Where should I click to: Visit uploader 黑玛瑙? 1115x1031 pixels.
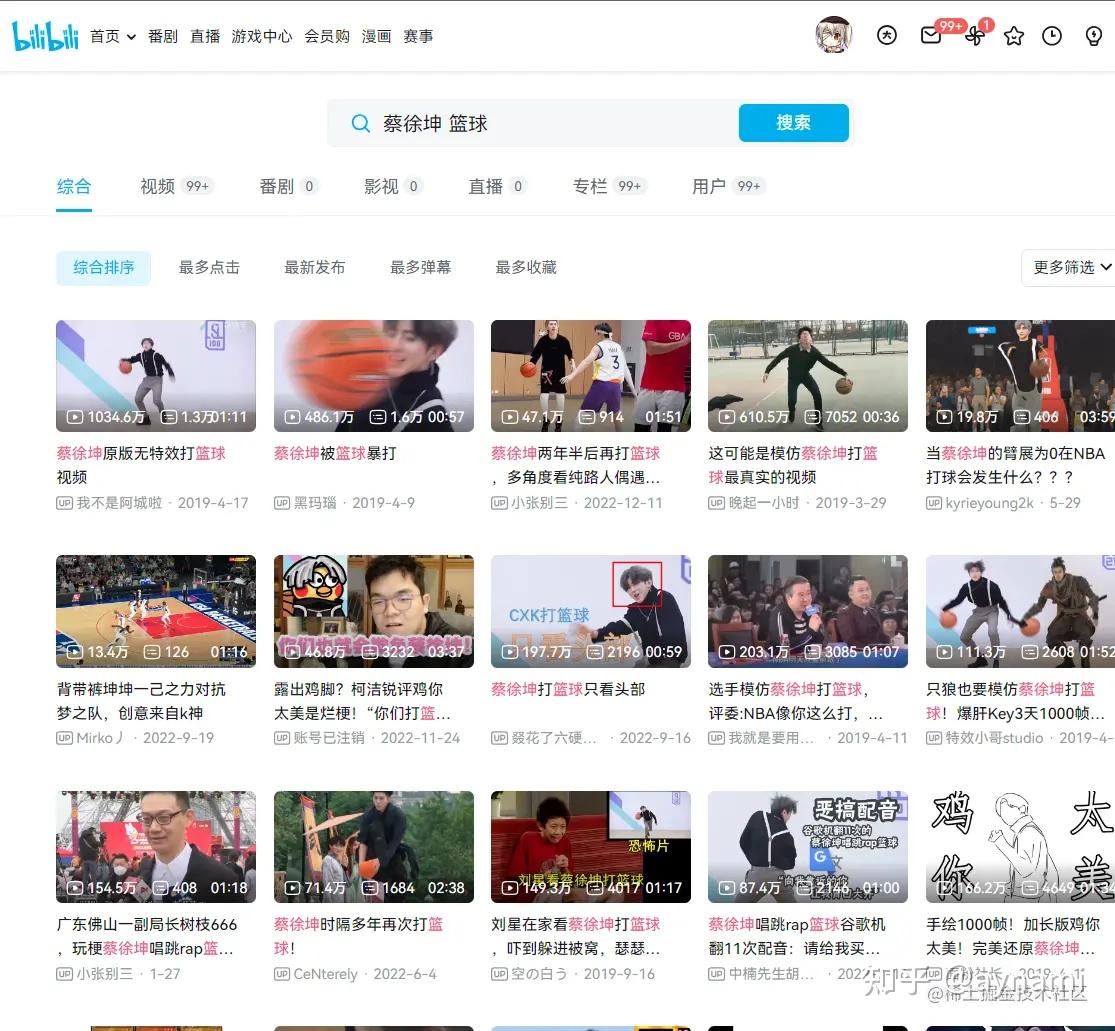click(314, 503)
